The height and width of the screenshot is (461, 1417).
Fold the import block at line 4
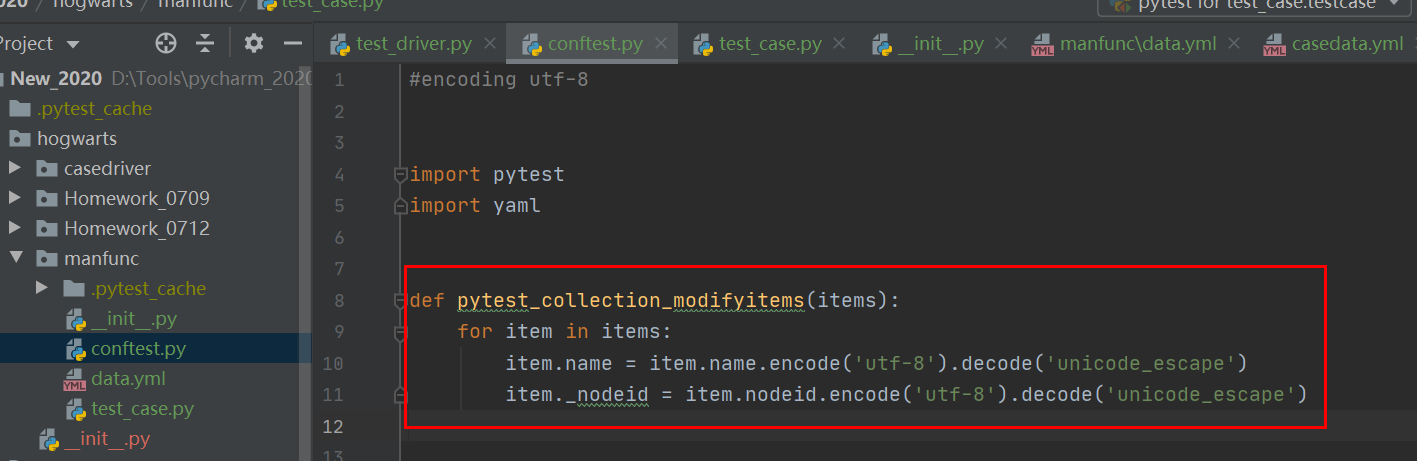click(x=400, y=175)
